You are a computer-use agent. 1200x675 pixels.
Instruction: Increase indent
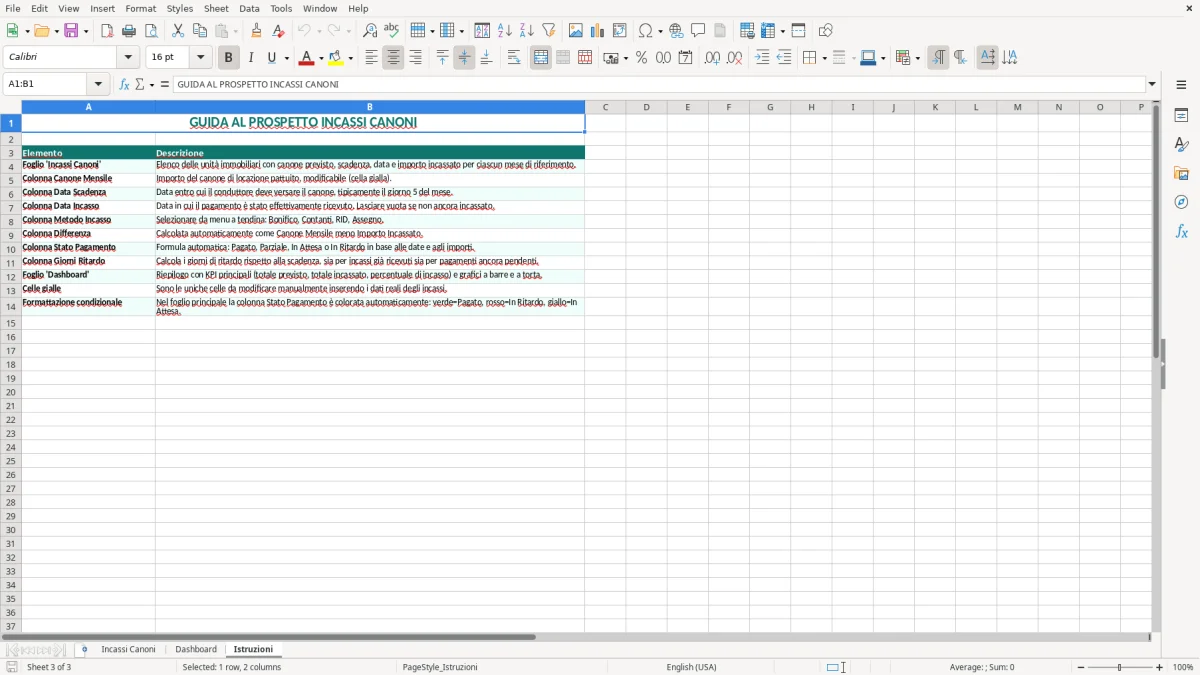762,58
